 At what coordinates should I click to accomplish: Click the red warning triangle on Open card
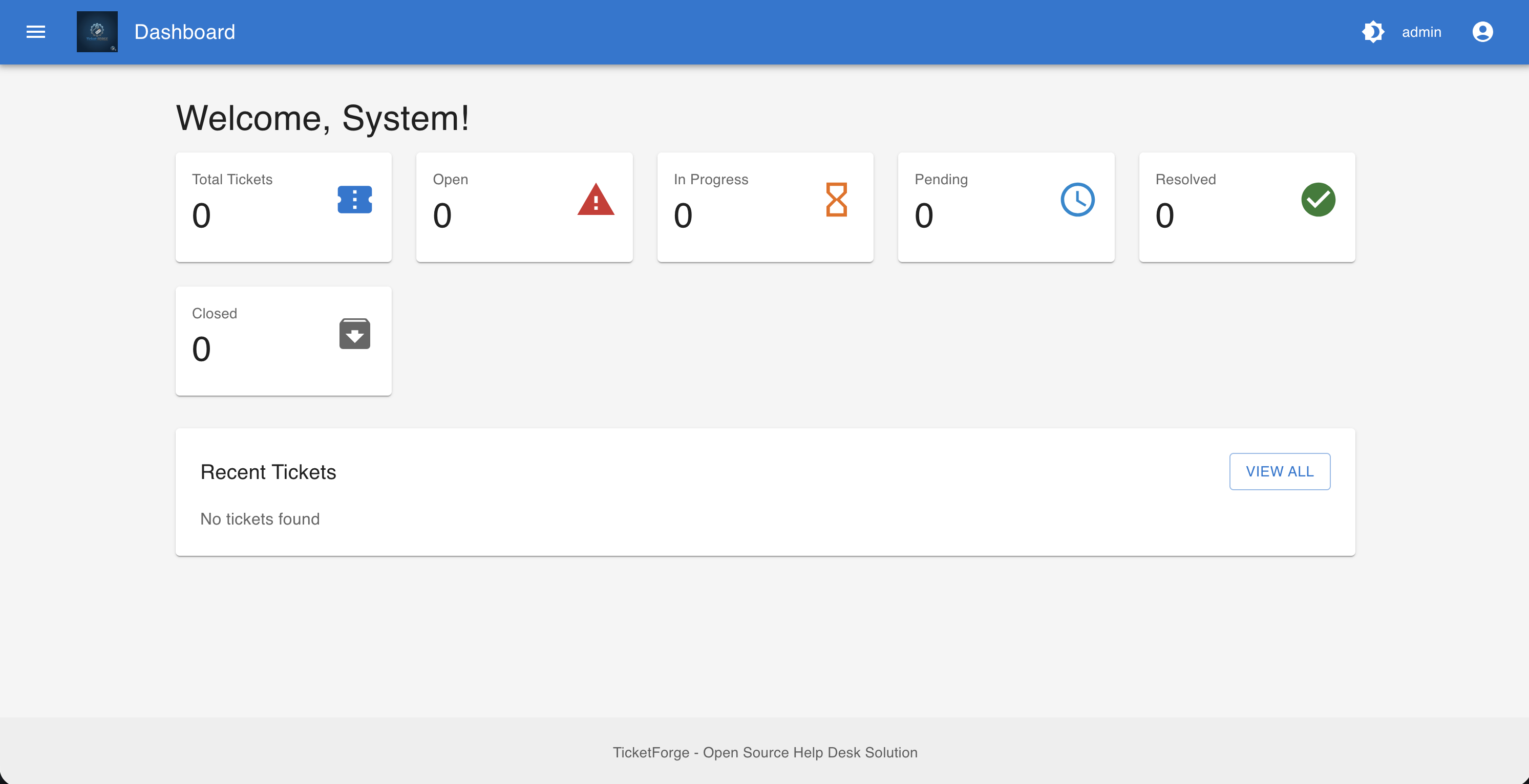tap(596, 200)
